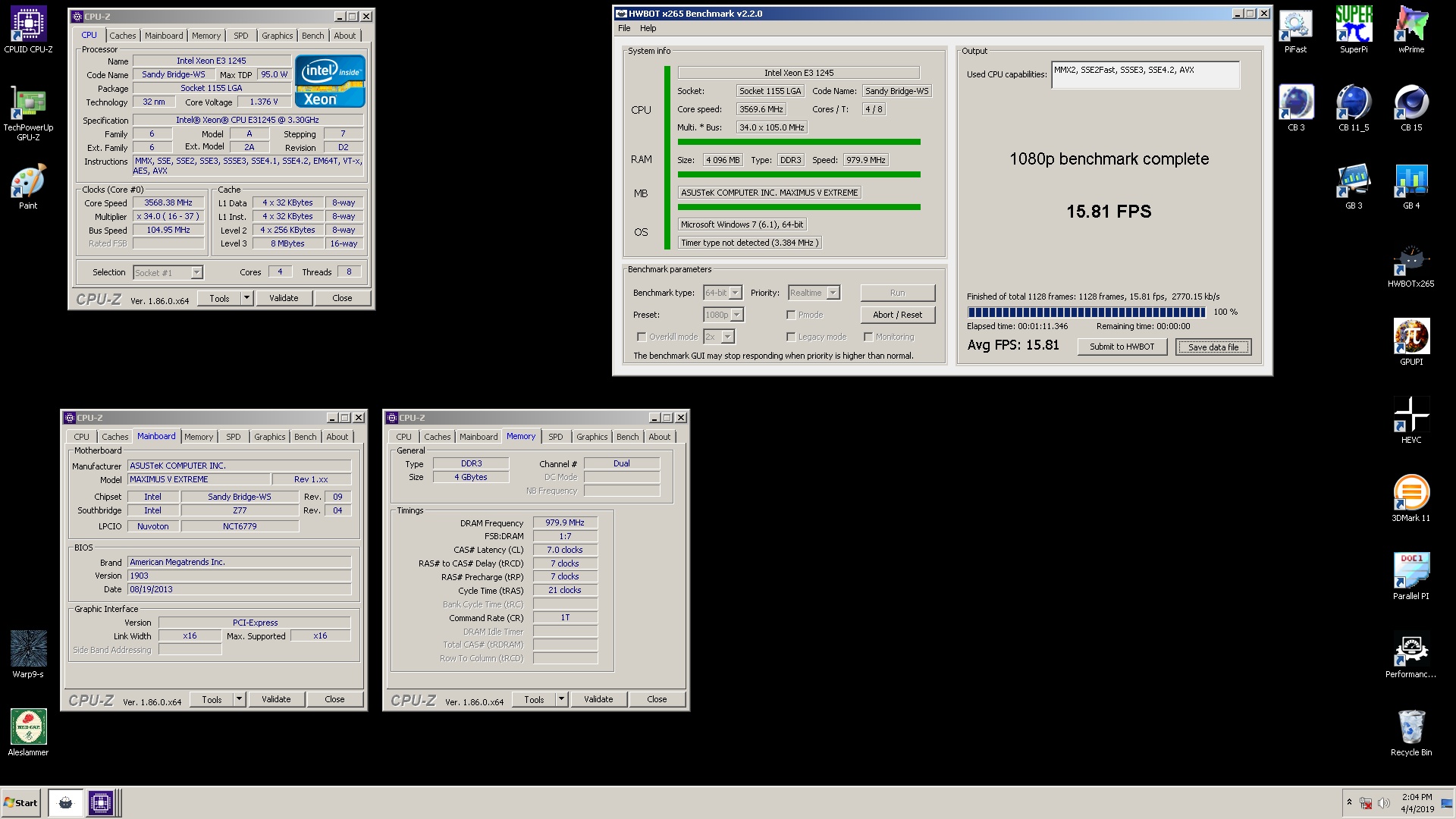Select the HWBOT x265 taskbar button

click(x=66, y=802)
